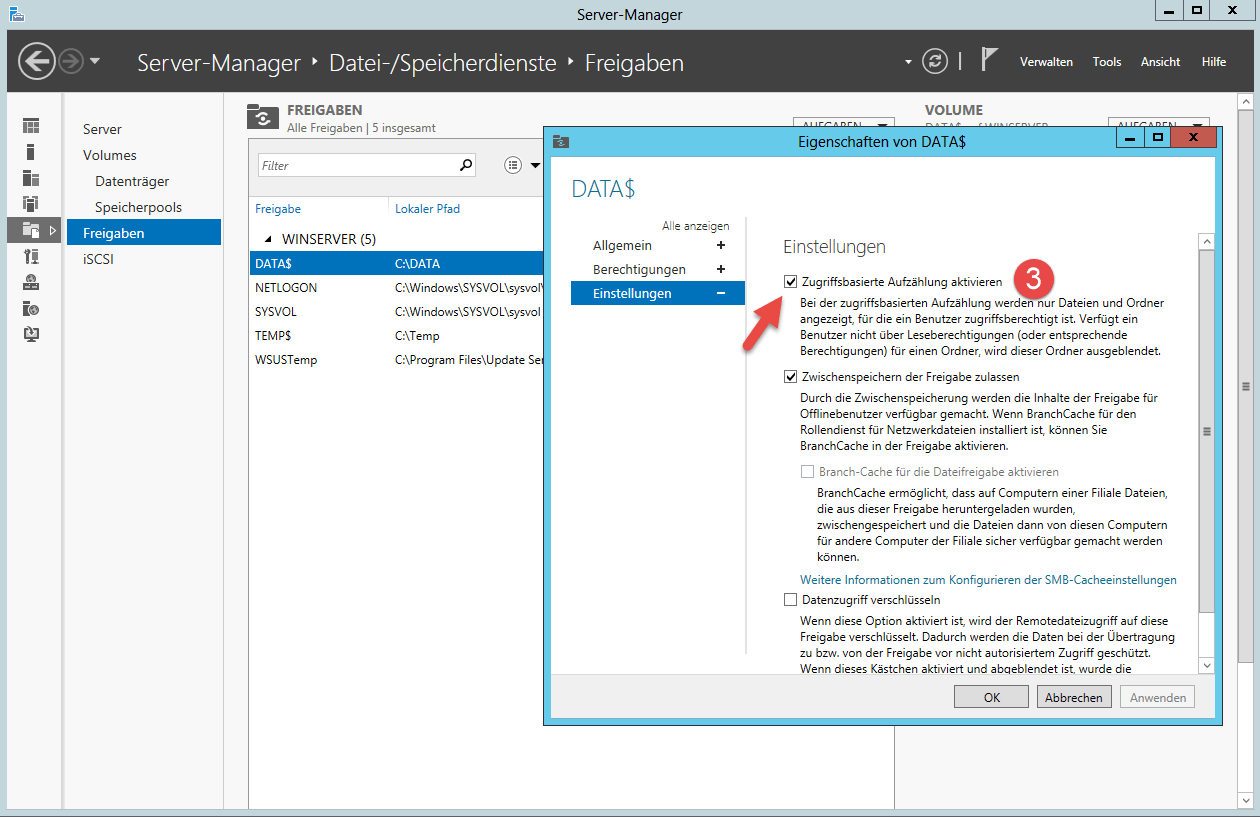Open the Dashboard icon in left sidebar

(31, 126)
